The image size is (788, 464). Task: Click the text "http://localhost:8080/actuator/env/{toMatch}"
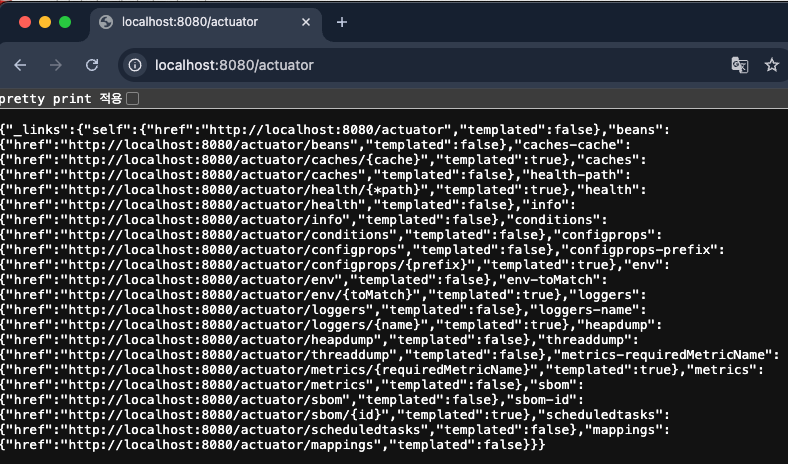click(241, 295)
